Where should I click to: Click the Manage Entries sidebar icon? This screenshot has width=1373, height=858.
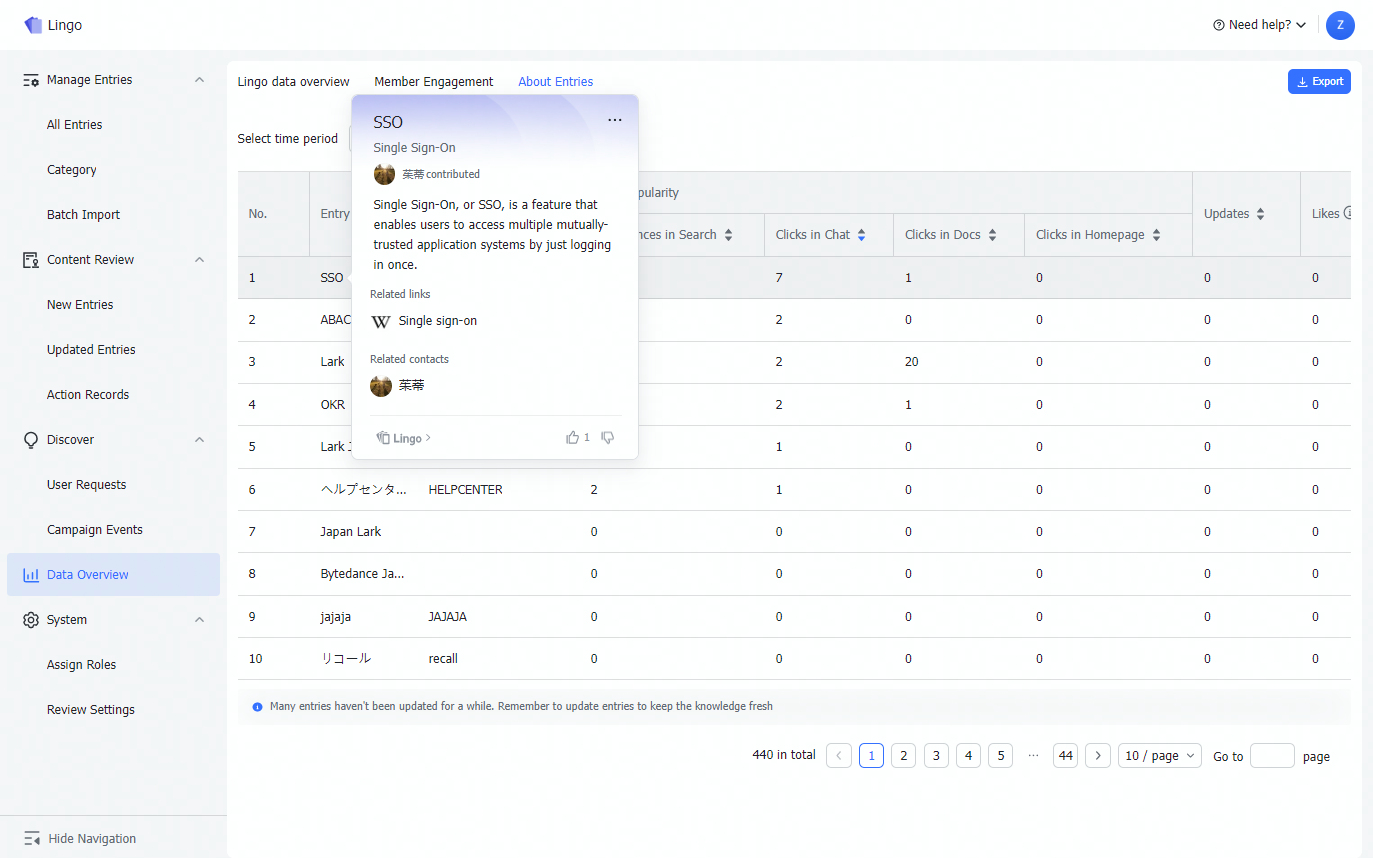[x=31, y=79]
